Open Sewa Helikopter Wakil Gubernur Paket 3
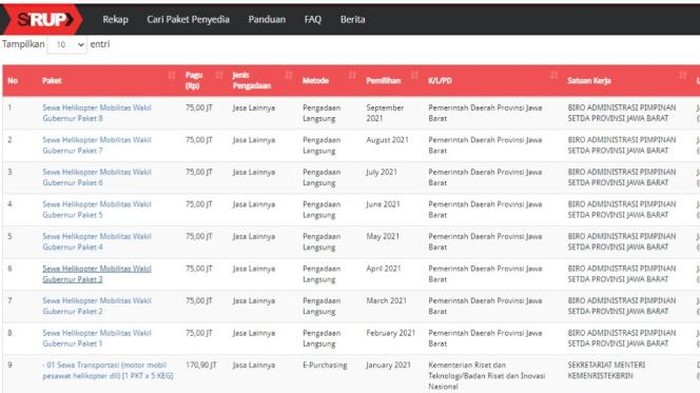This screenshot has width=700, height=393. (97, 274)
